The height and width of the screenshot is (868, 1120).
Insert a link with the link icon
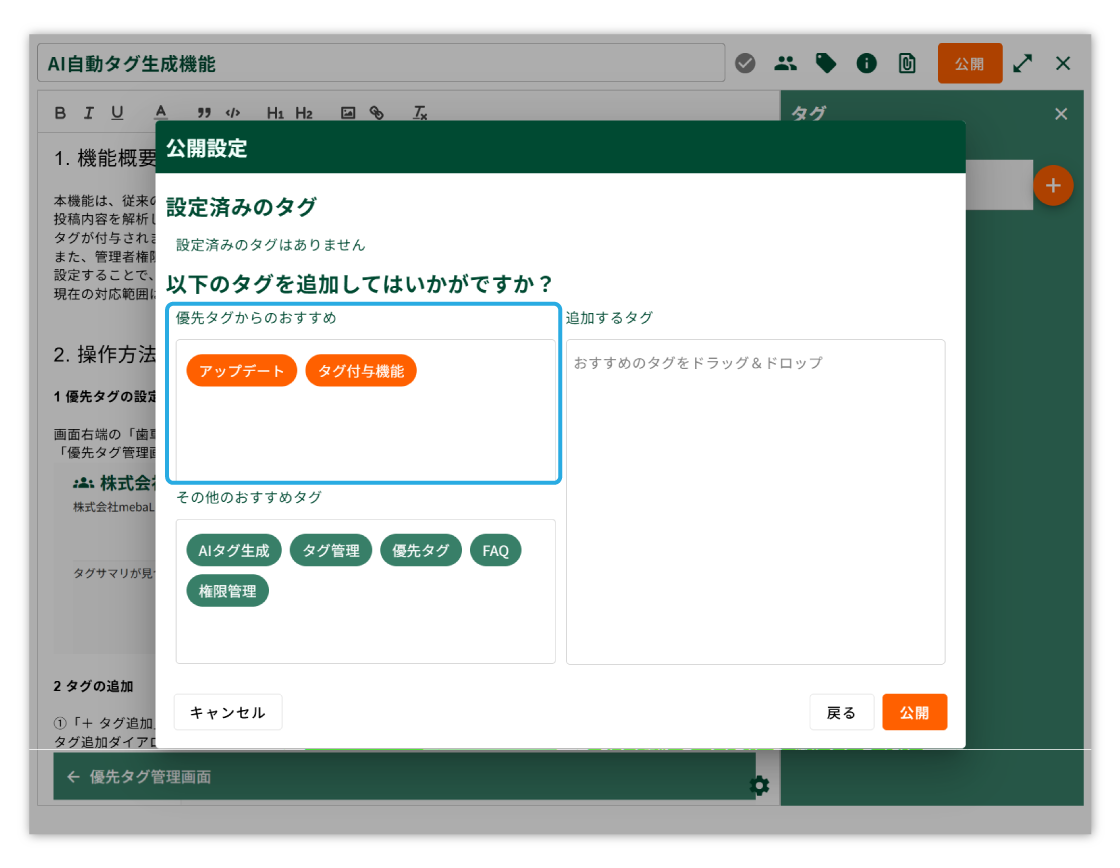click(377, 113)
